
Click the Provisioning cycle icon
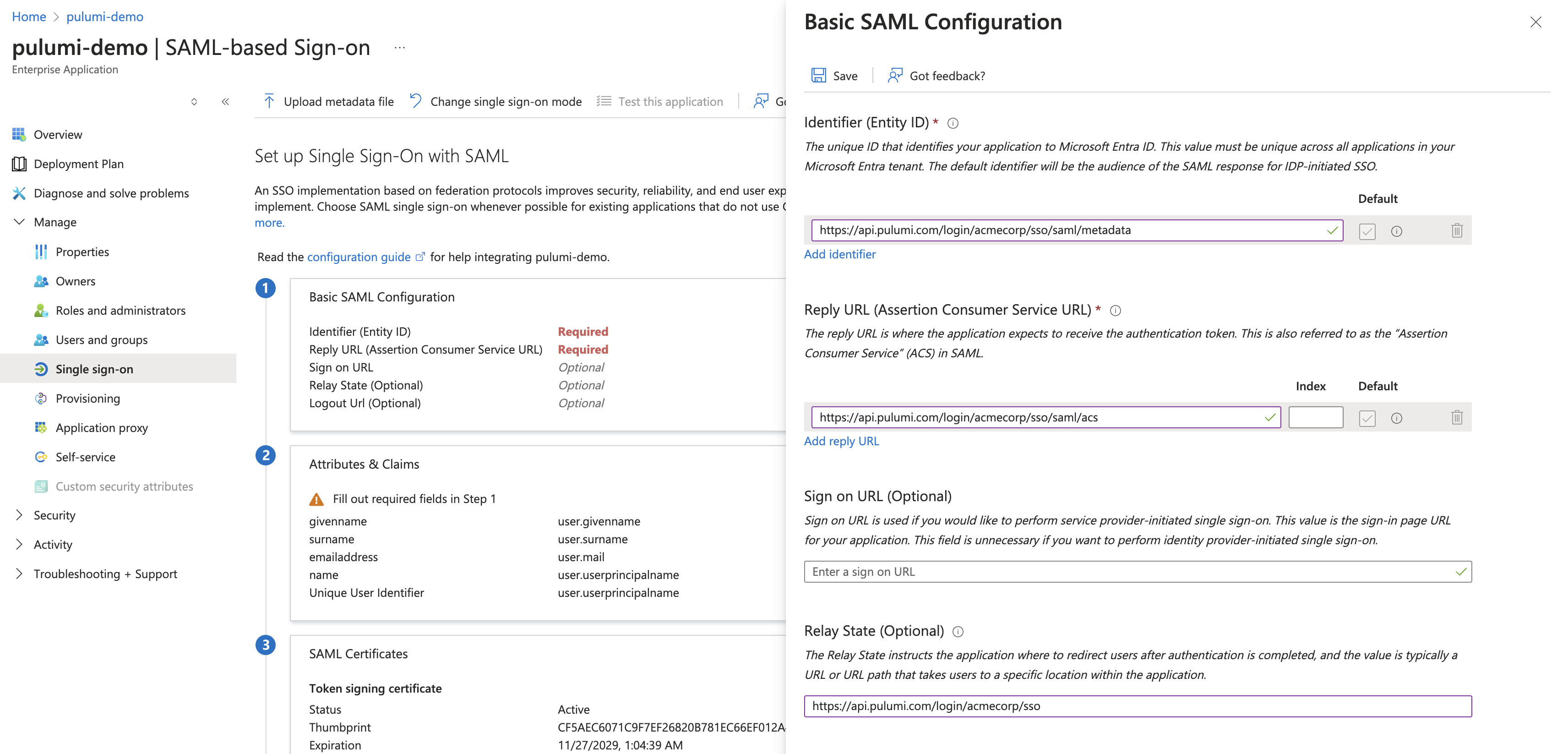pyautogui.click(x=41, y=399)
